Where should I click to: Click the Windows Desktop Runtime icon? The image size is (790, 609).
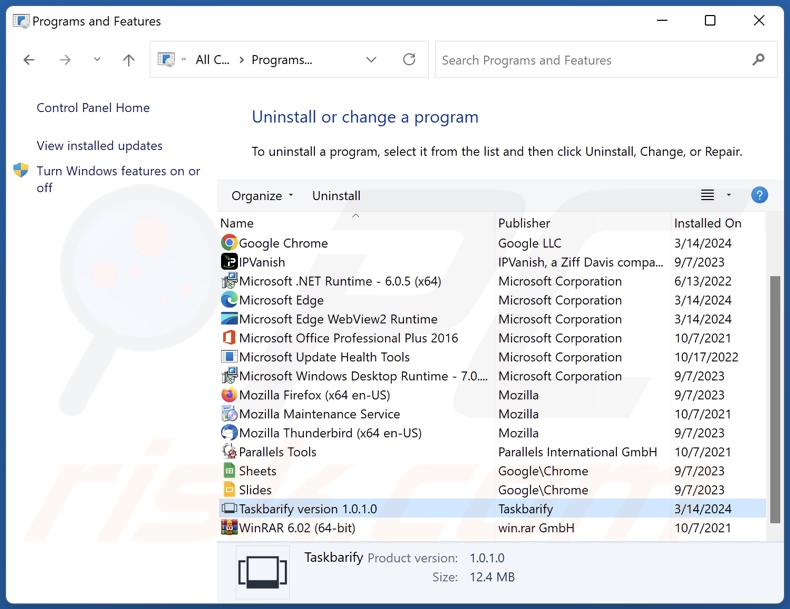pos(229,376)
